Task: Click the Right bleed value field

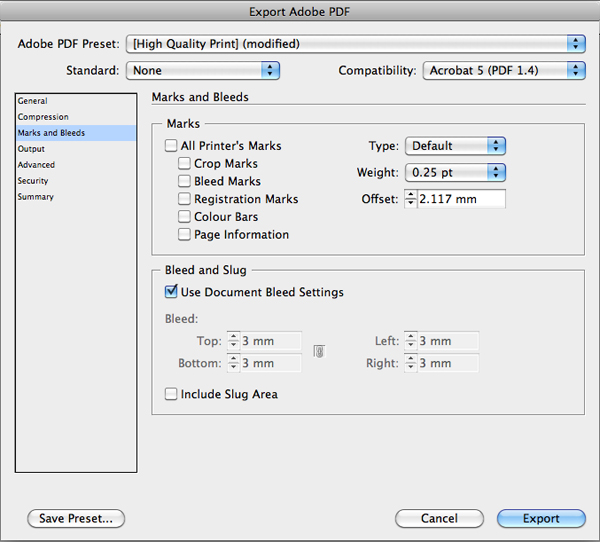Action: point(448,363)
